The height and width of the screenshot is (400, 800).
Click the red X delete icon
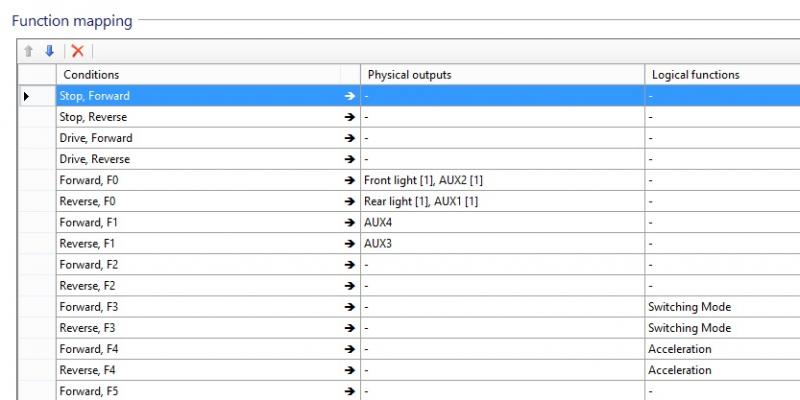(x=78, y=51)
